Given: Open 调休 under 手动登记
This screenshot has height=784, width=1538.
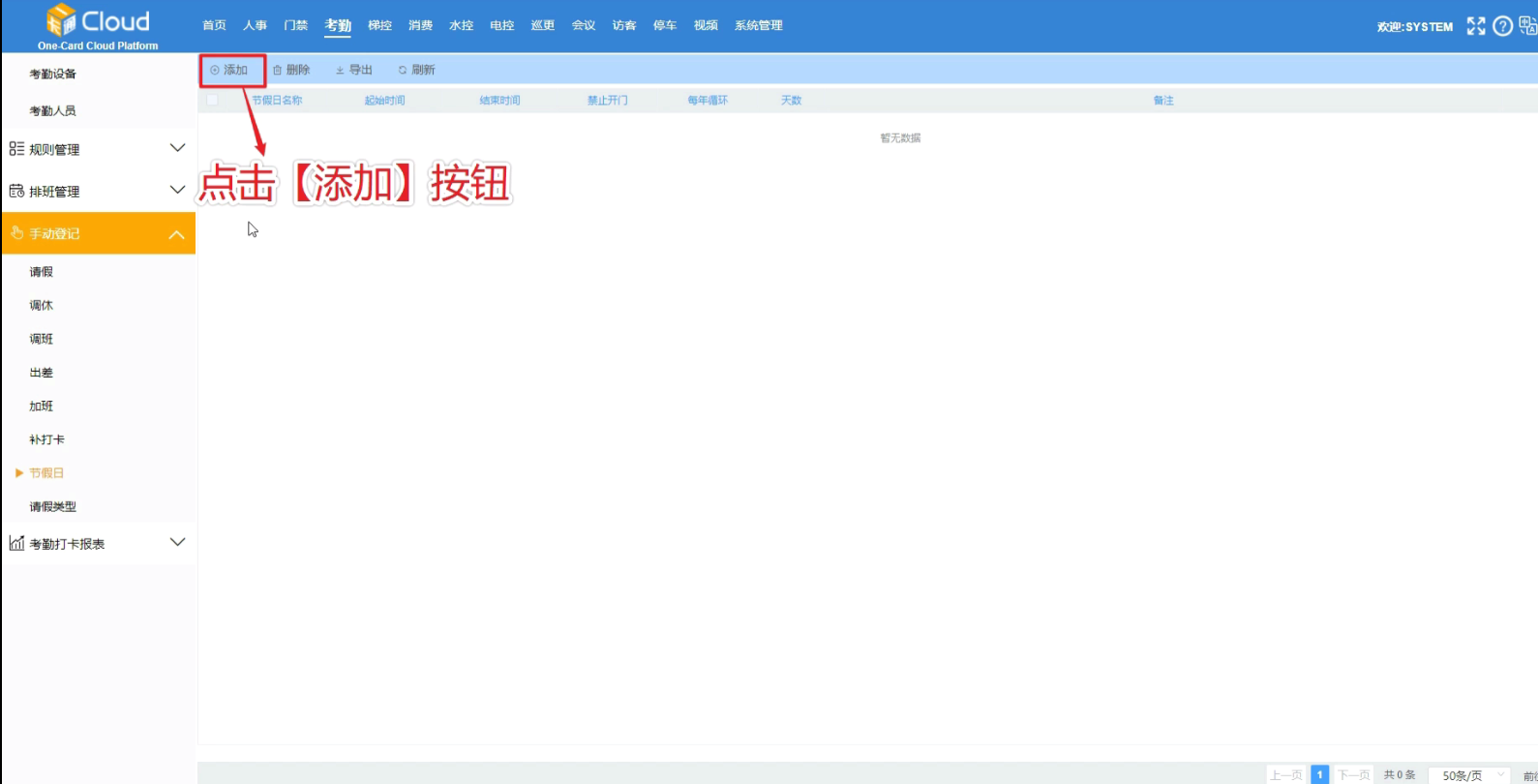Looking at the screenshot, I should [x=41, y=305].
